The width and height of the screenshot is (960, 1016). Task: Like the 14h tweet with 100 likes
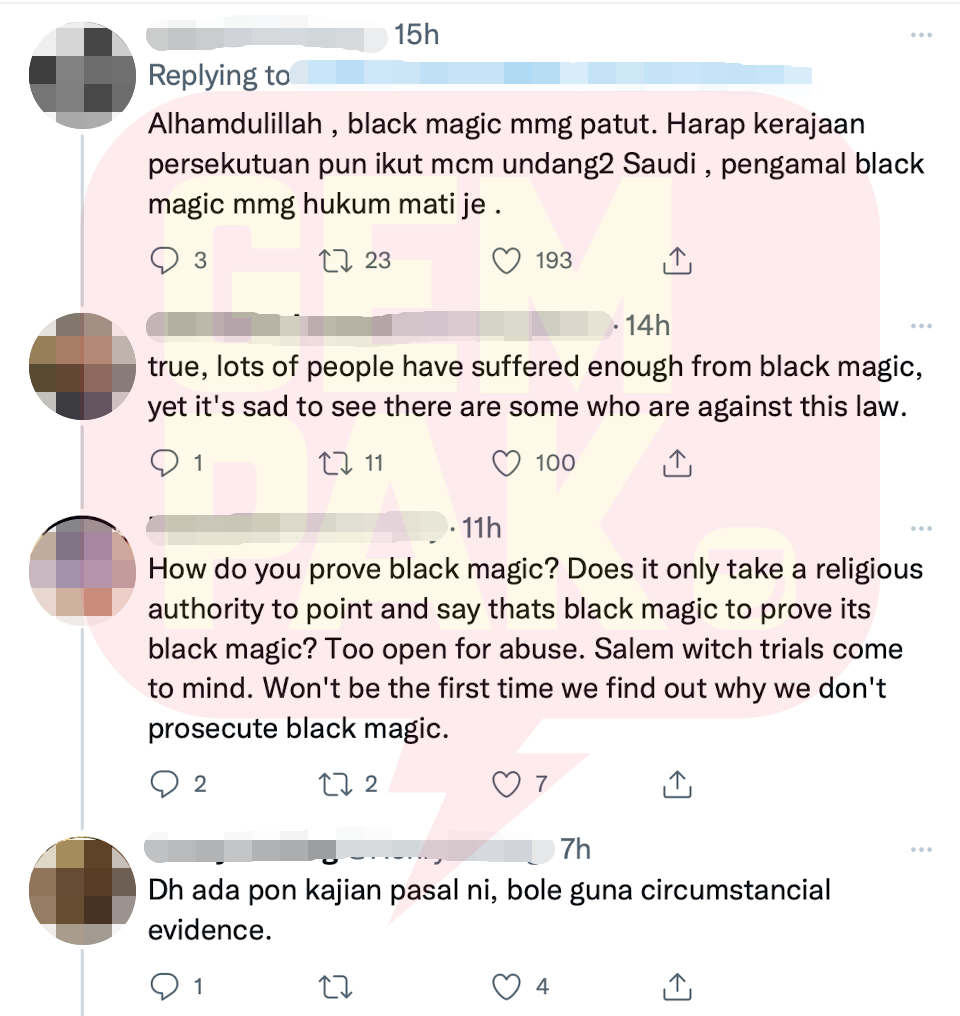coord(506,464)
